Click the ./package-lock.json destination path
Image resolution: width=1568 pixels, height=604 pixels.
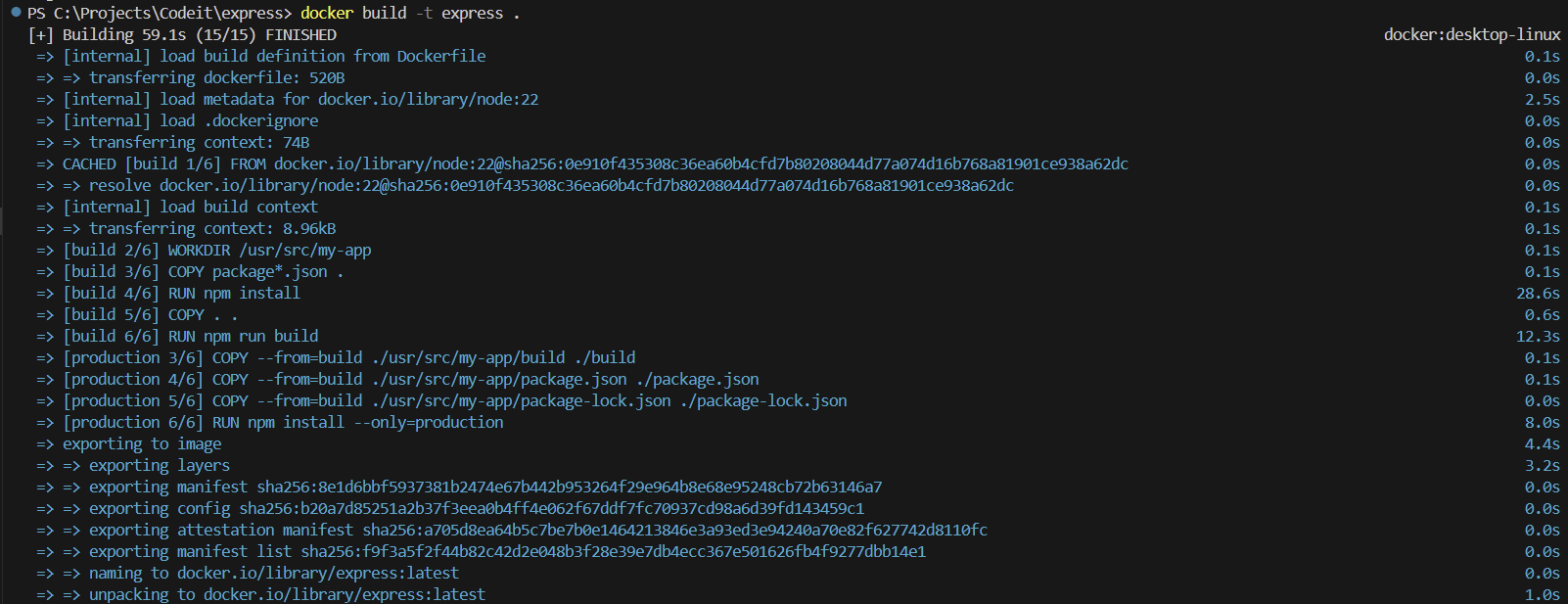763,400
